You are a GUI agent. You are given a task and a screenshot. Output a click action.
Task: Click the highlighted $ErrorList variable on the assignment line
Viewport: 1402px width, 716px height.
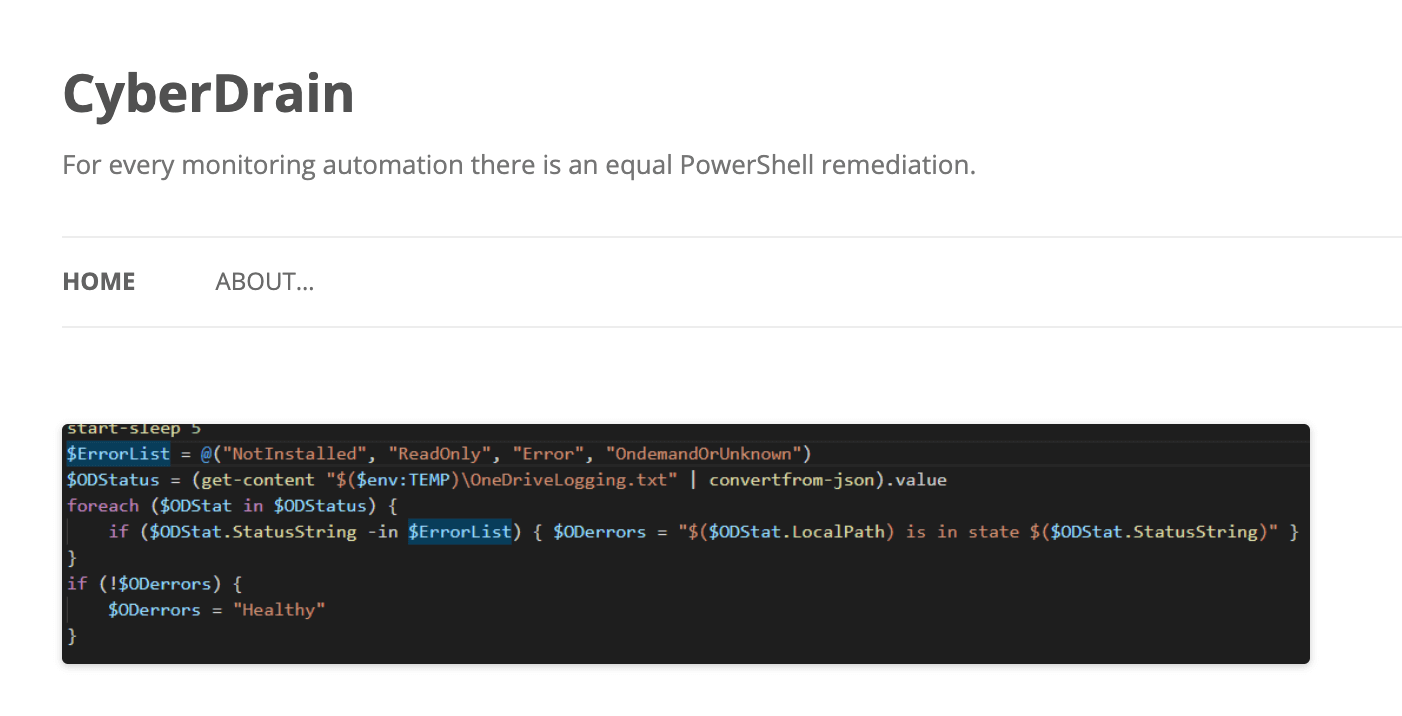tap(118, 454)
